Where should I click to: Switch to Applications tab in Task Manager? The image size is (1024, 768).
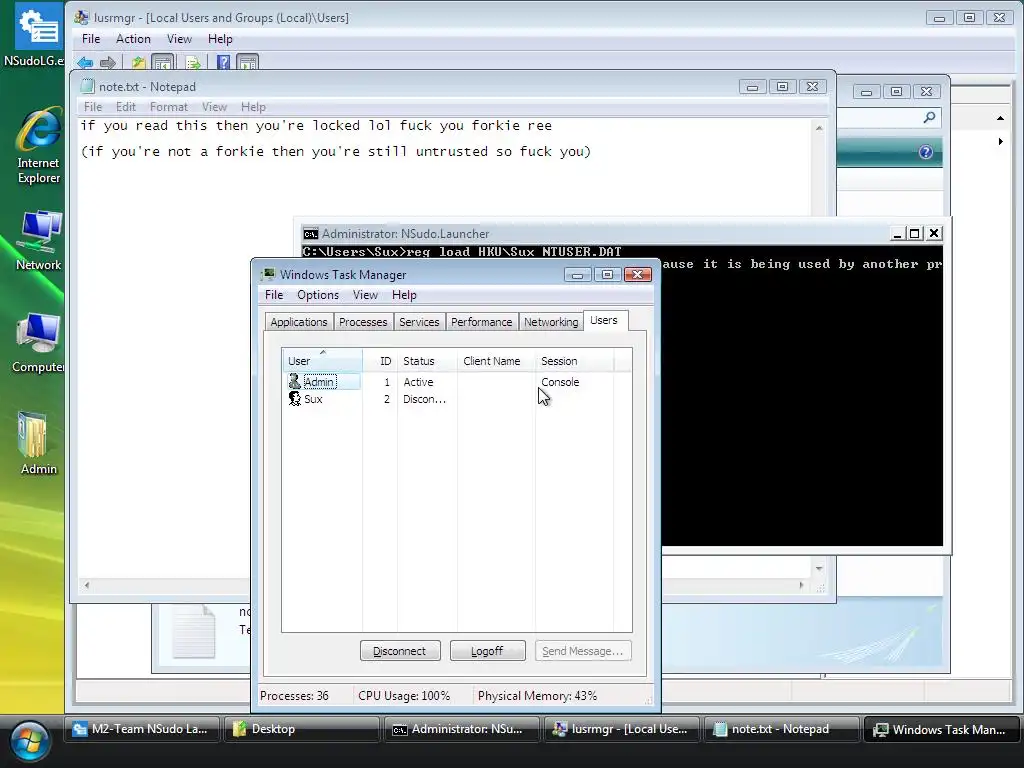pos(298,322)
